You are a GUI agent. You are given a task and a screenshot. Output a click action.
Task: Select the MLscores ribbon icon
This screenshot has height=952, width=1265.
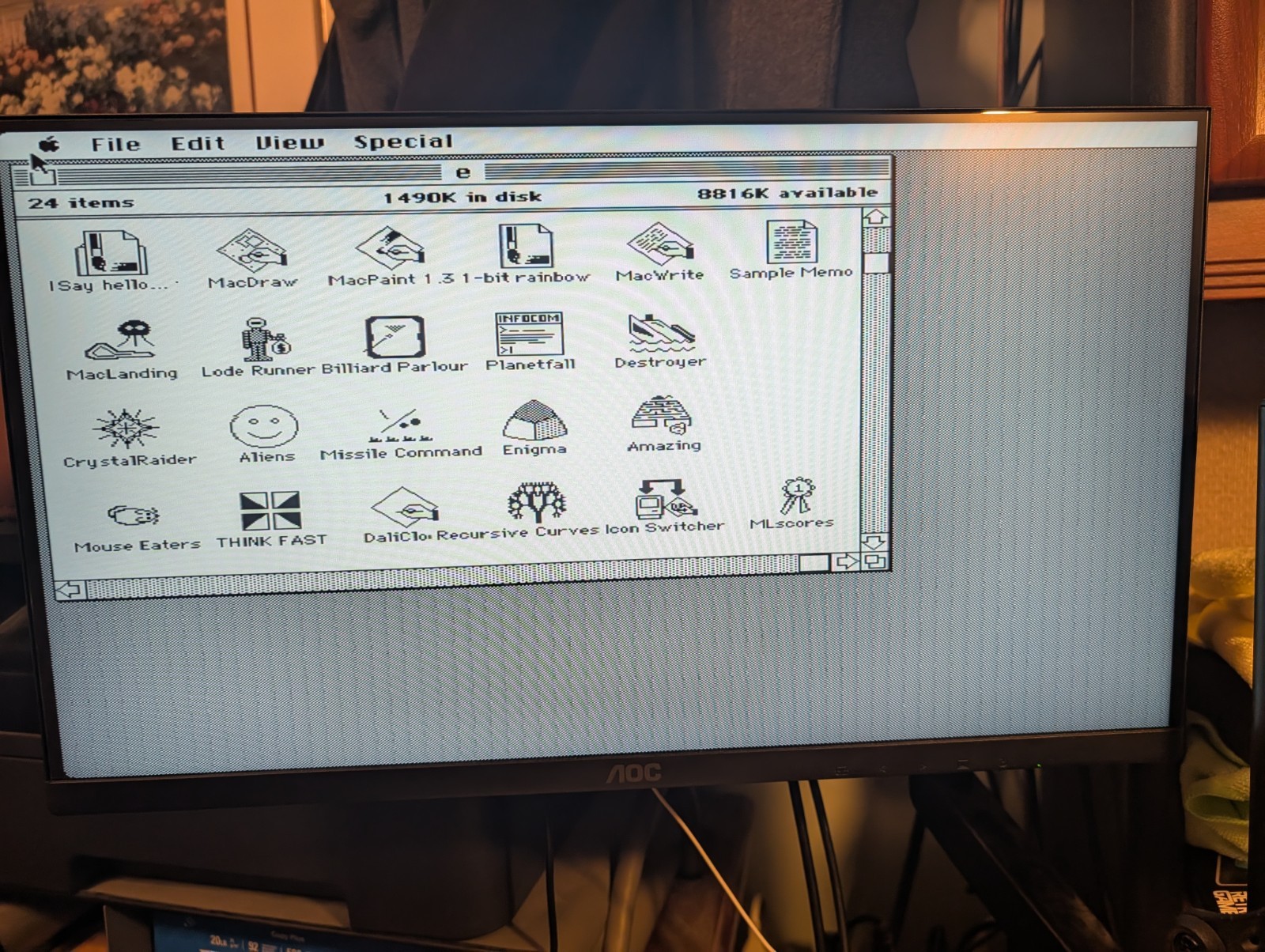tap(797, 496)
